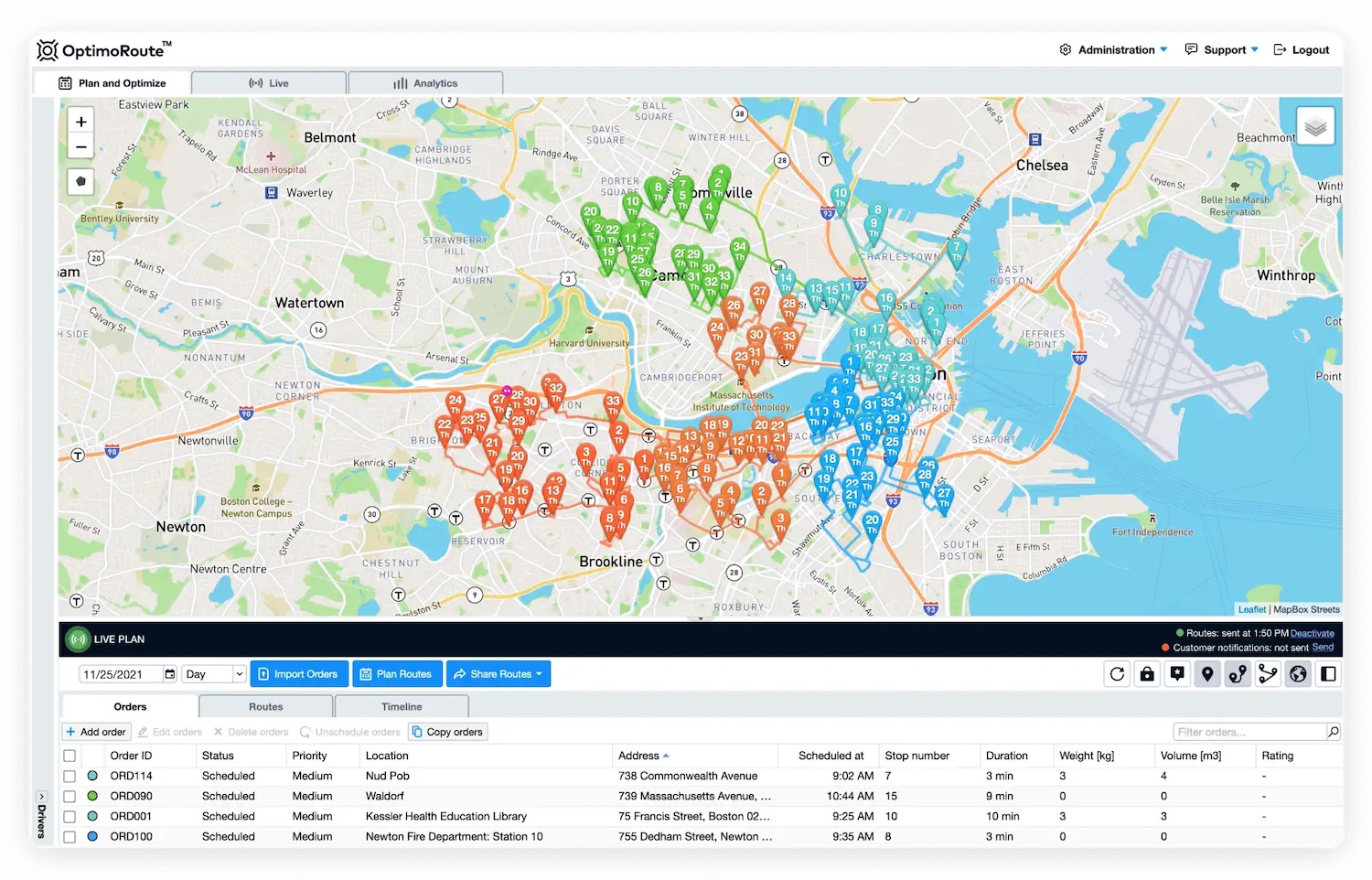Click the green status dot for ORD090
The image size is (1372, 880).
pos(92,796)
